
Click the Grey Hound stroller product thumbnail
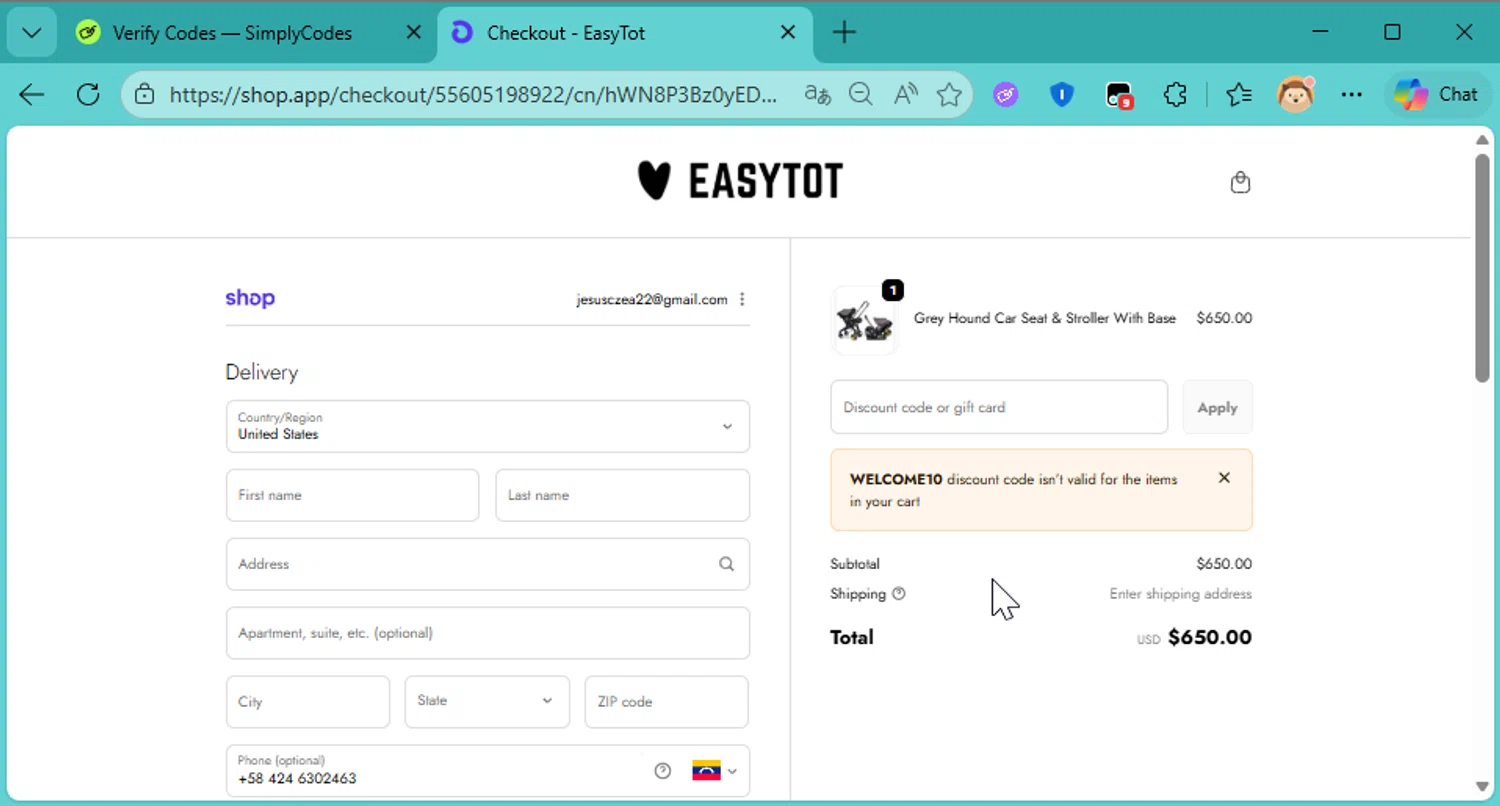point(865,320)
